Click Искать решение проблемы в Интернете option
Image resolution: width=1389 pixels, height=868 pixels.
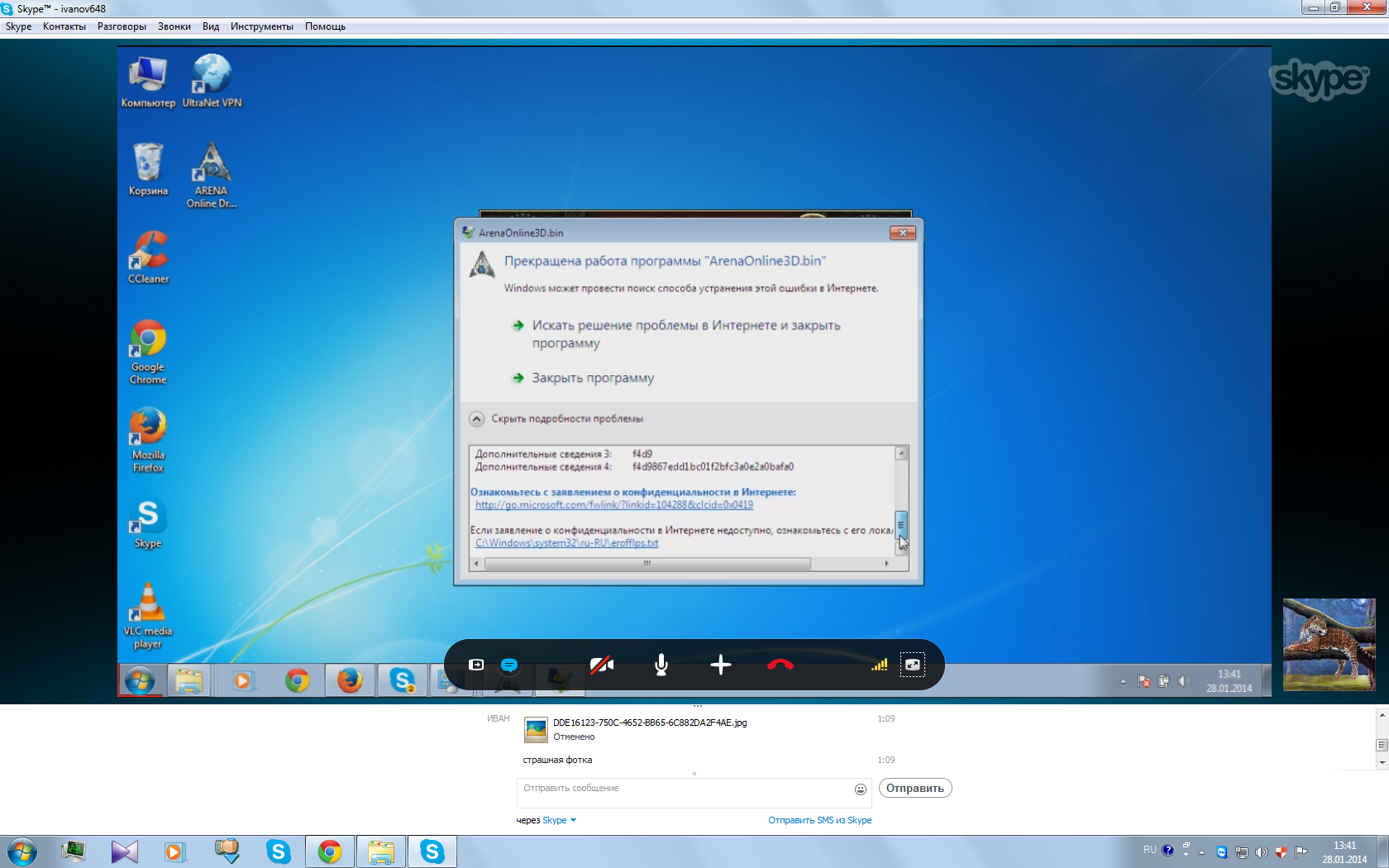[685, 334]
